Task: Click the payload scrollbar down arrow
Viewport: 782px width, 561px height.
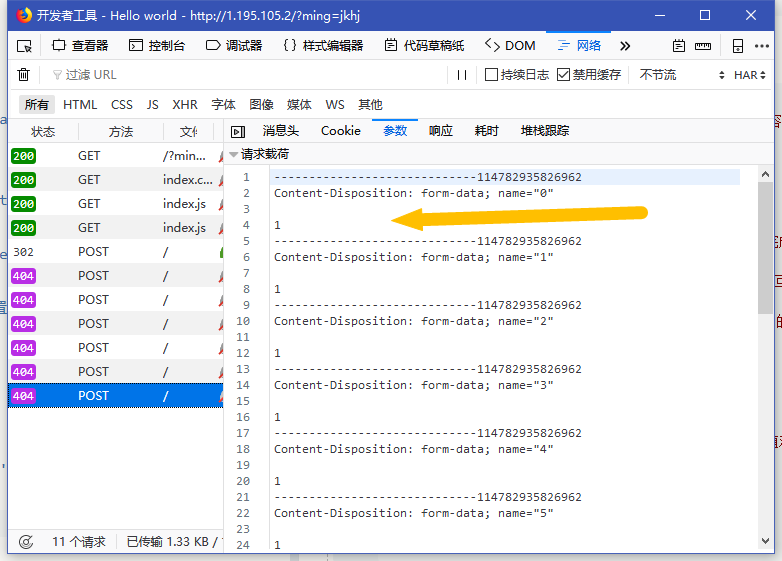Action: pyautogui.click(x=766, y=541)
